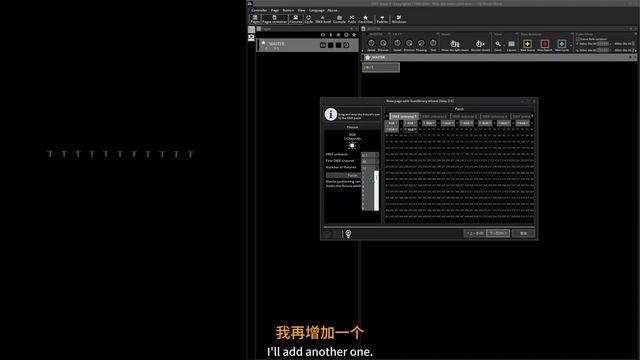Switch to the DMX universe 2 tab
Viewport: 640px width, 360px height.
(x=434, y=116)
